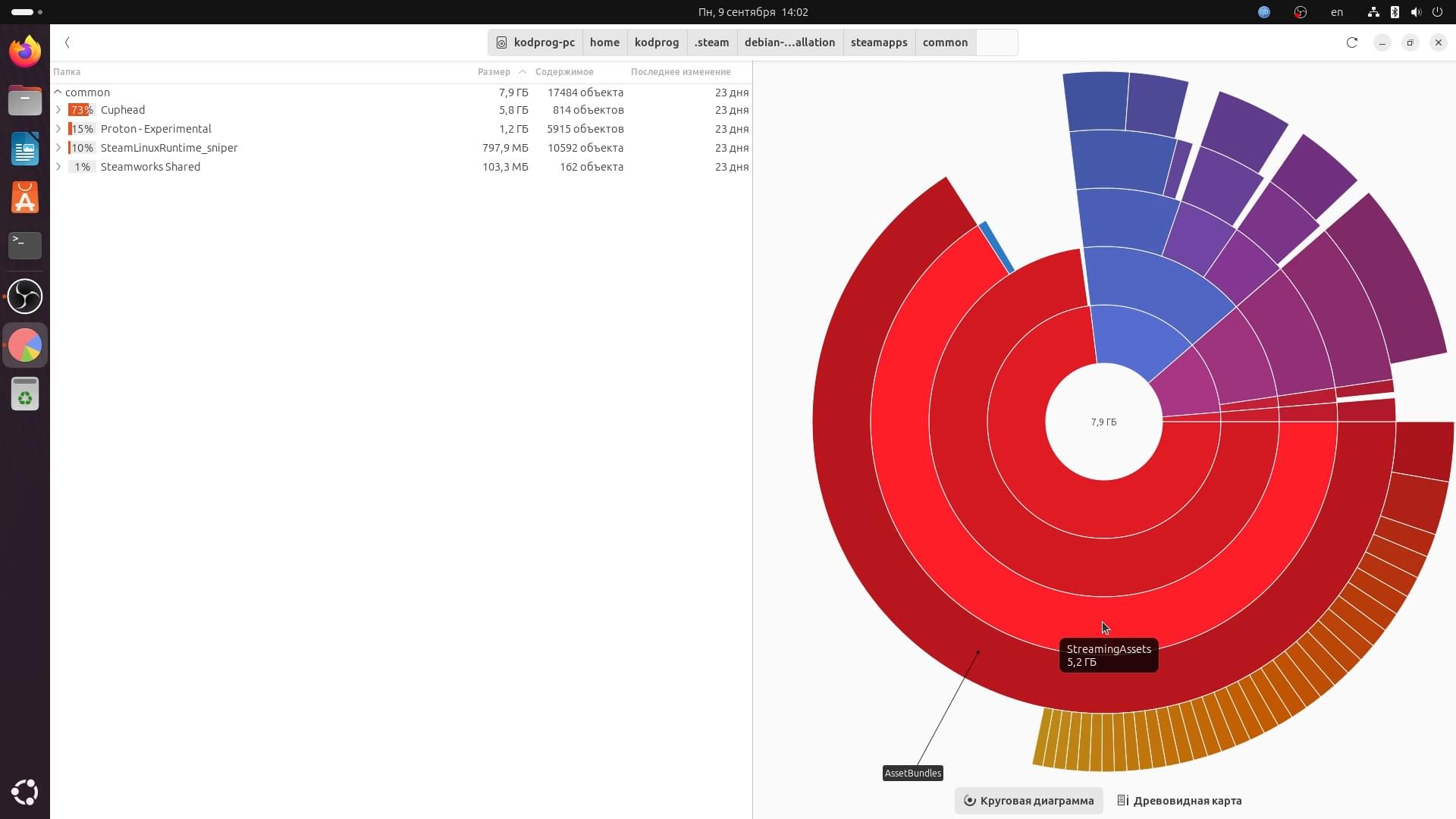
Task: Click the 1% usage bar for Steamworks Shared
Action: (x=81, y=167)
